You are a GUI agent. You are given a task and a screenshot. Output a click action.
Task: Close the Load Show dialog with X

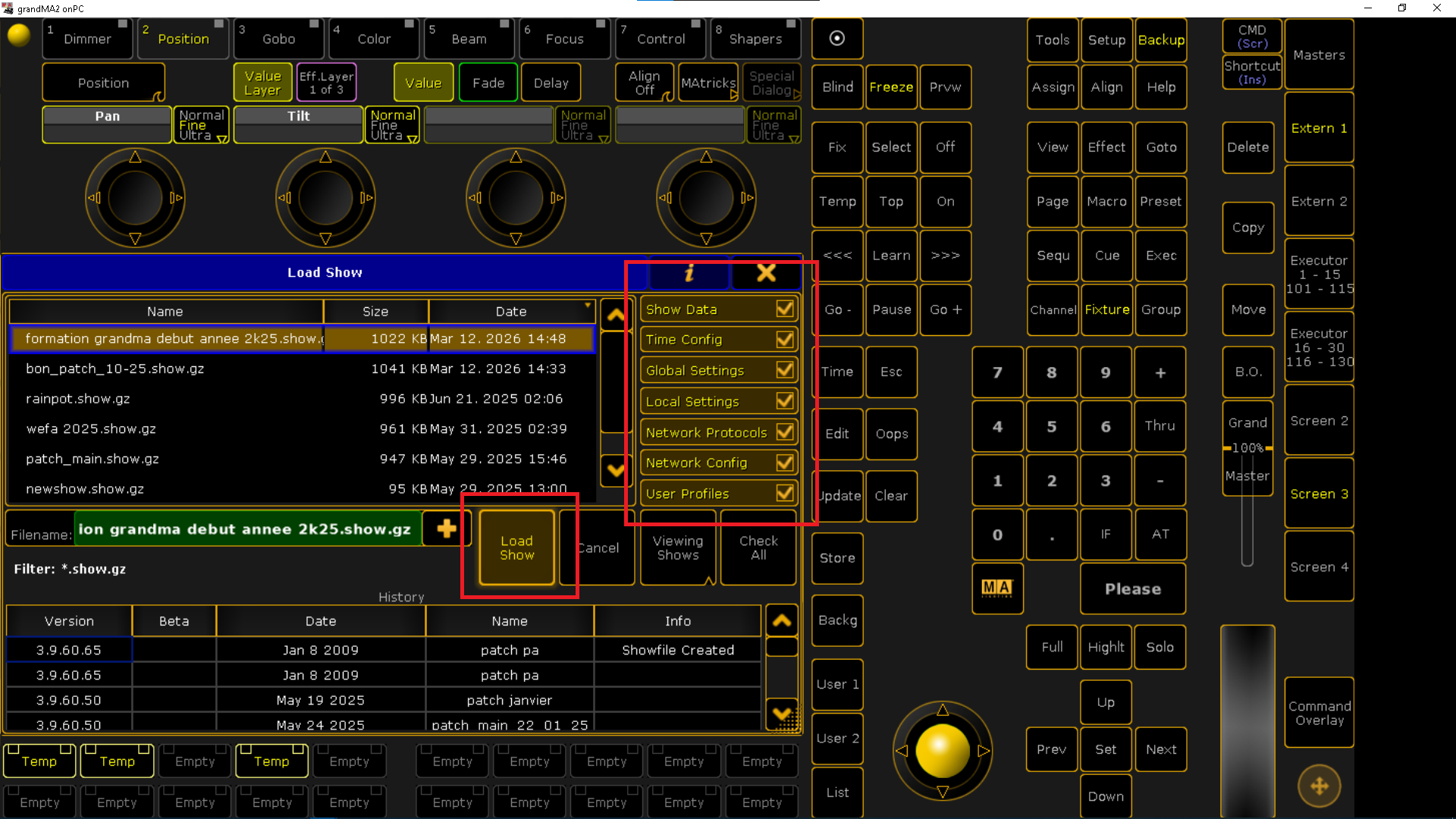(x=766, y=272)
